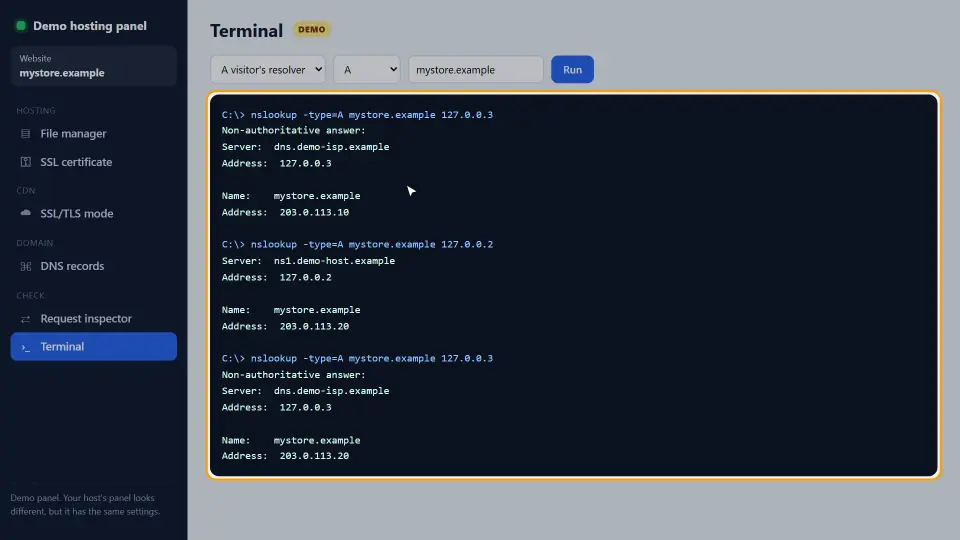Open the resolver dropdown 'A visitor's resolver'
This screenshot has width=960, height=540.
268,69
